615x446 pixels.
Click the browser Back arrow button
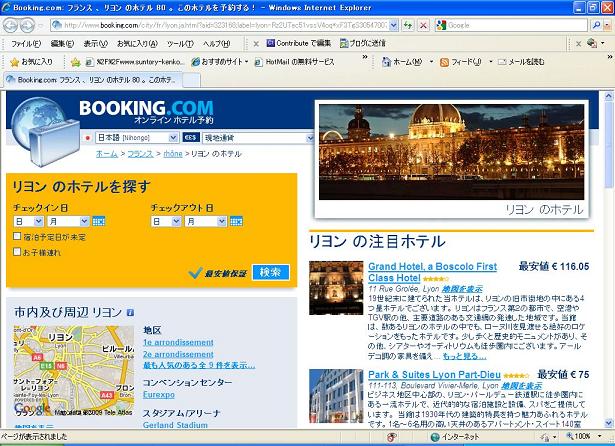pos(11,25)
